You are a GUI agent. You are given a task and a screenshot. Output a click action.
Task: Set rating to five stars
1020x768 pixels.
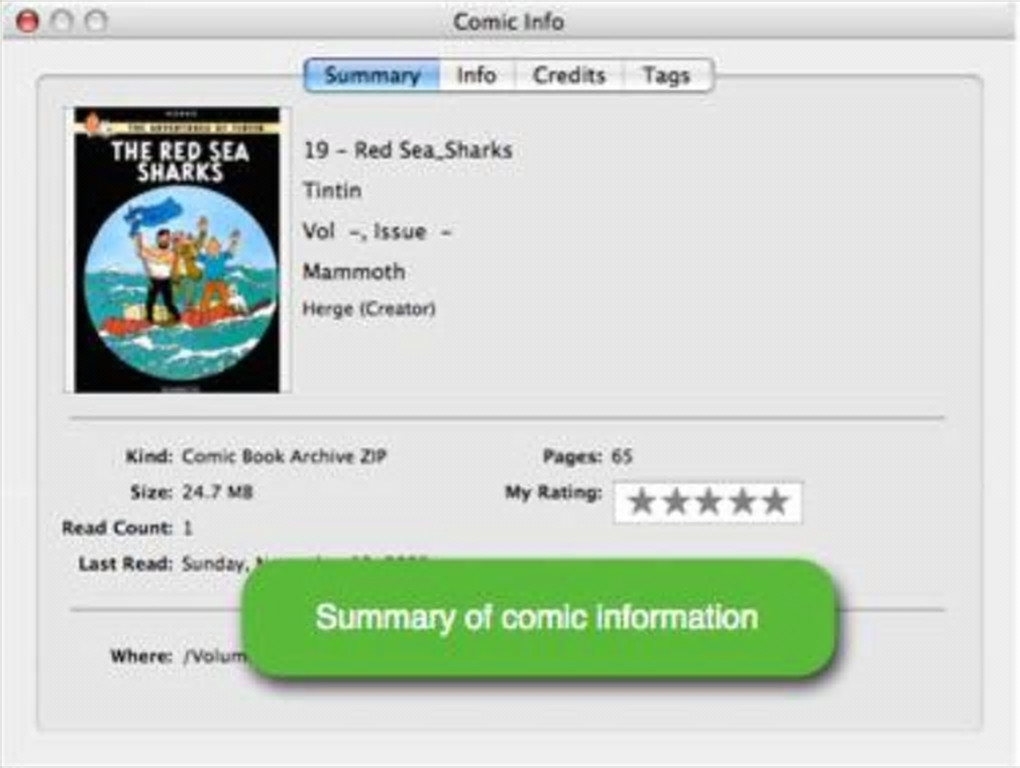coord(775,503)
